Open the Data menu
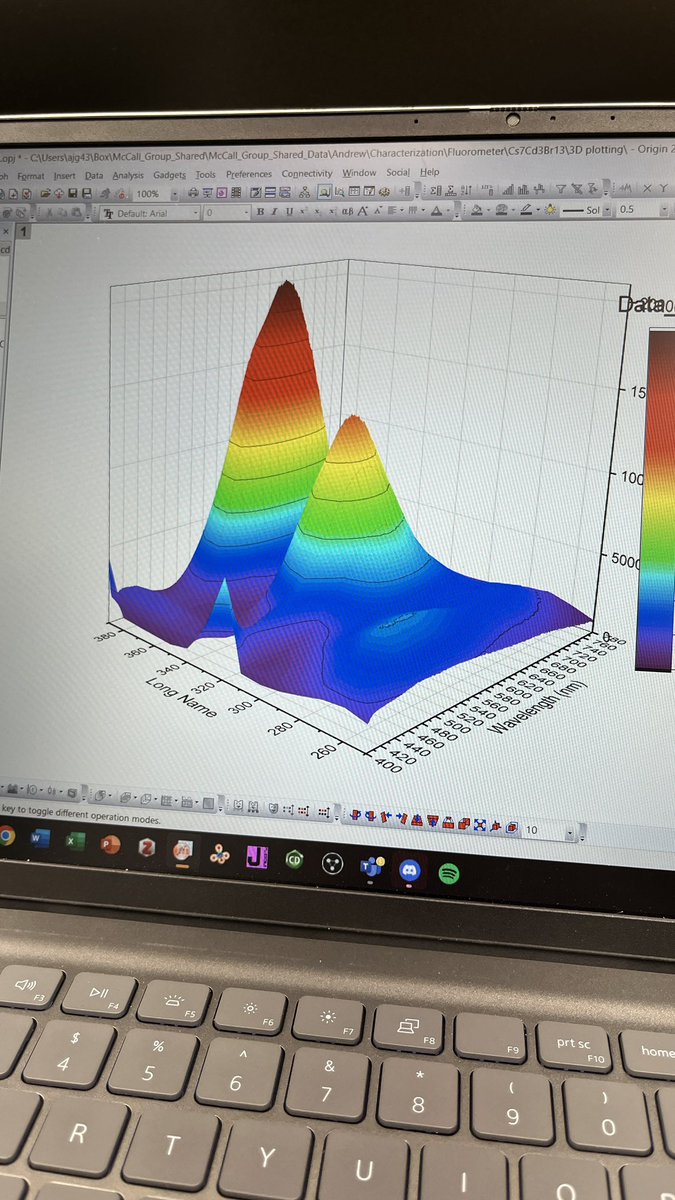 pos(94,175)
